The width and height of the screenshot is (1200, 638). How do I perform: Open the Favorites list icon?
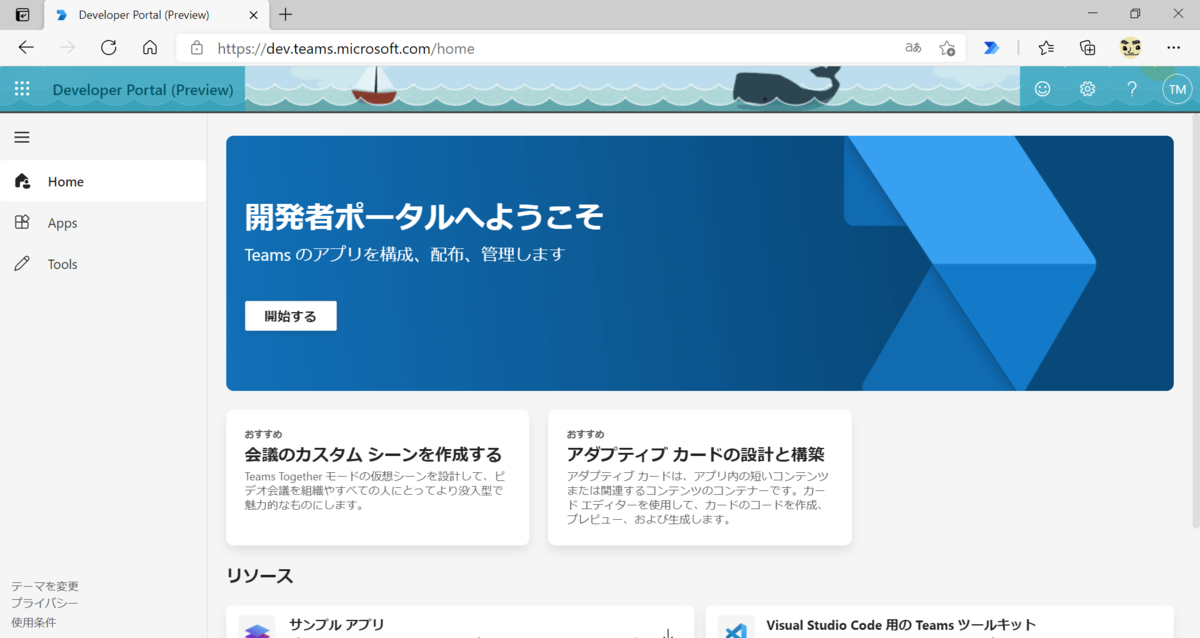(1046, 47)
